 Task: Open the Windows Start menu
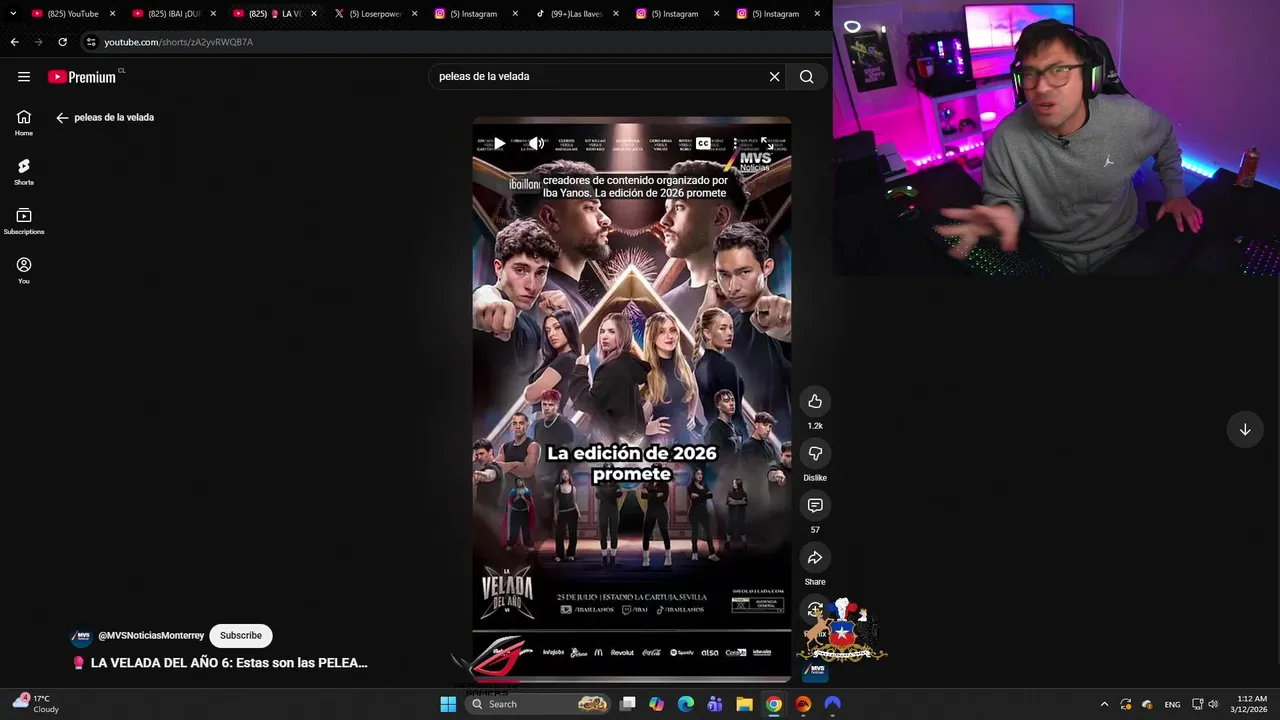click(448, 704)
